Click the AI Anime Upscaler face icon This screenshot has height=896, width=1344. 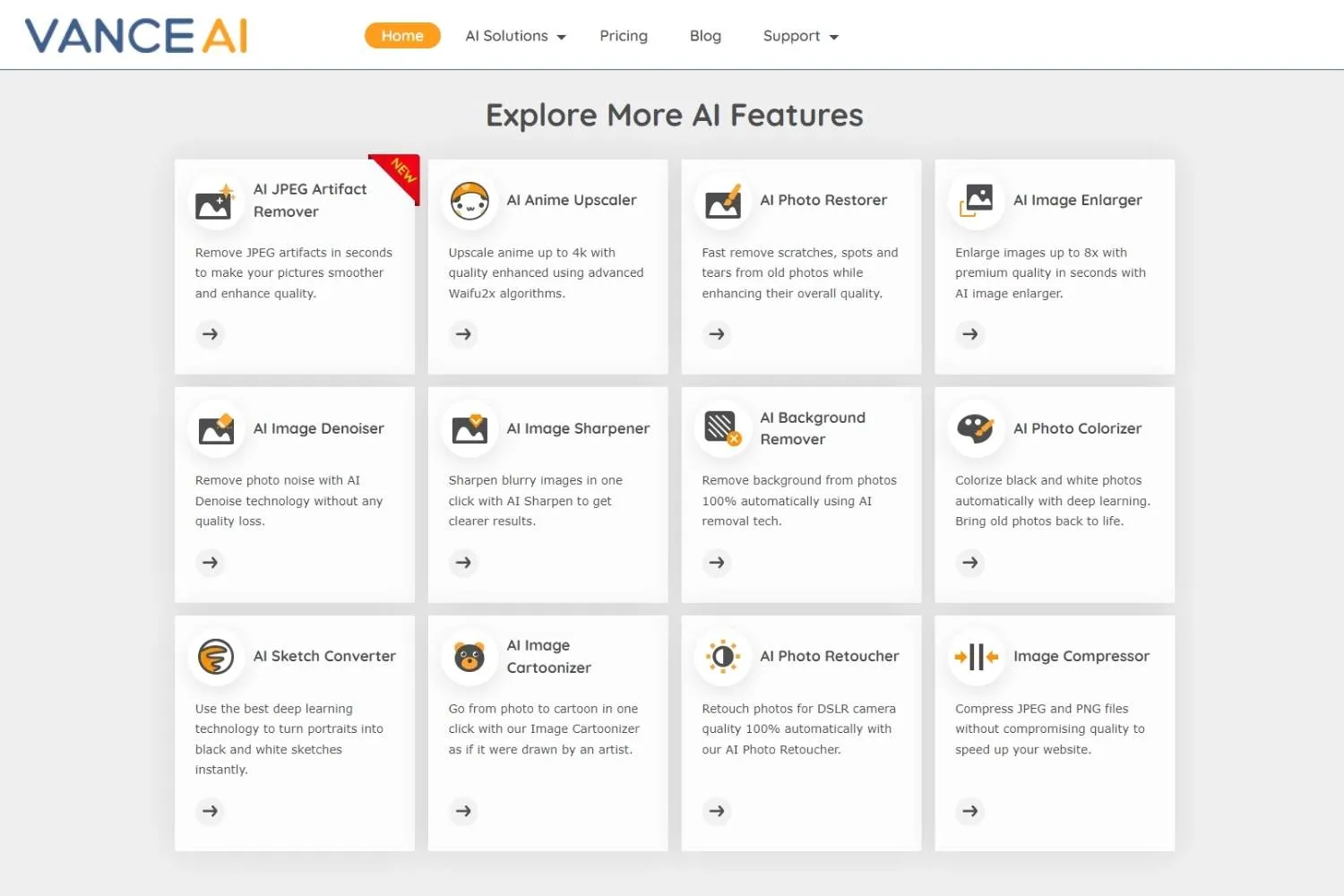pos(470,201)
